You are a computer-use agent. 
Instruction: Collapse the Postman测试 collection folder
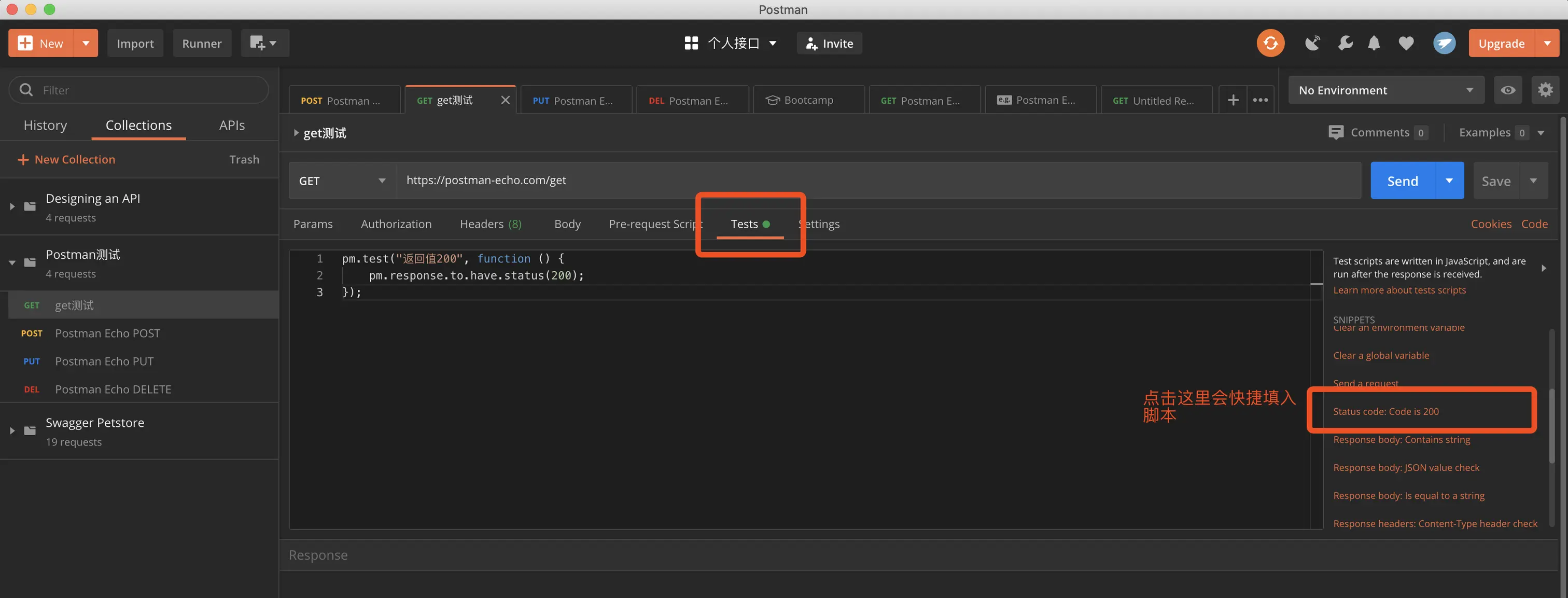coord(12,263)
